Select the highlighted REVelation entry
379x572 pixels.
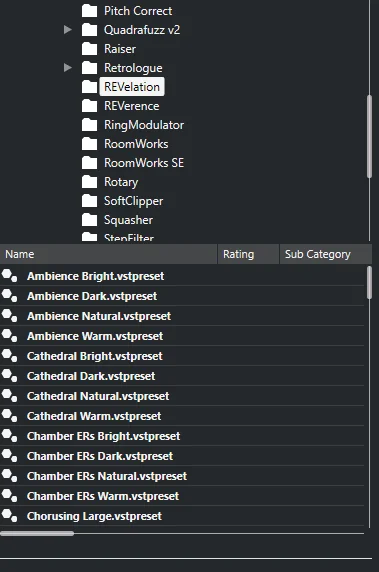pos(132,87)
